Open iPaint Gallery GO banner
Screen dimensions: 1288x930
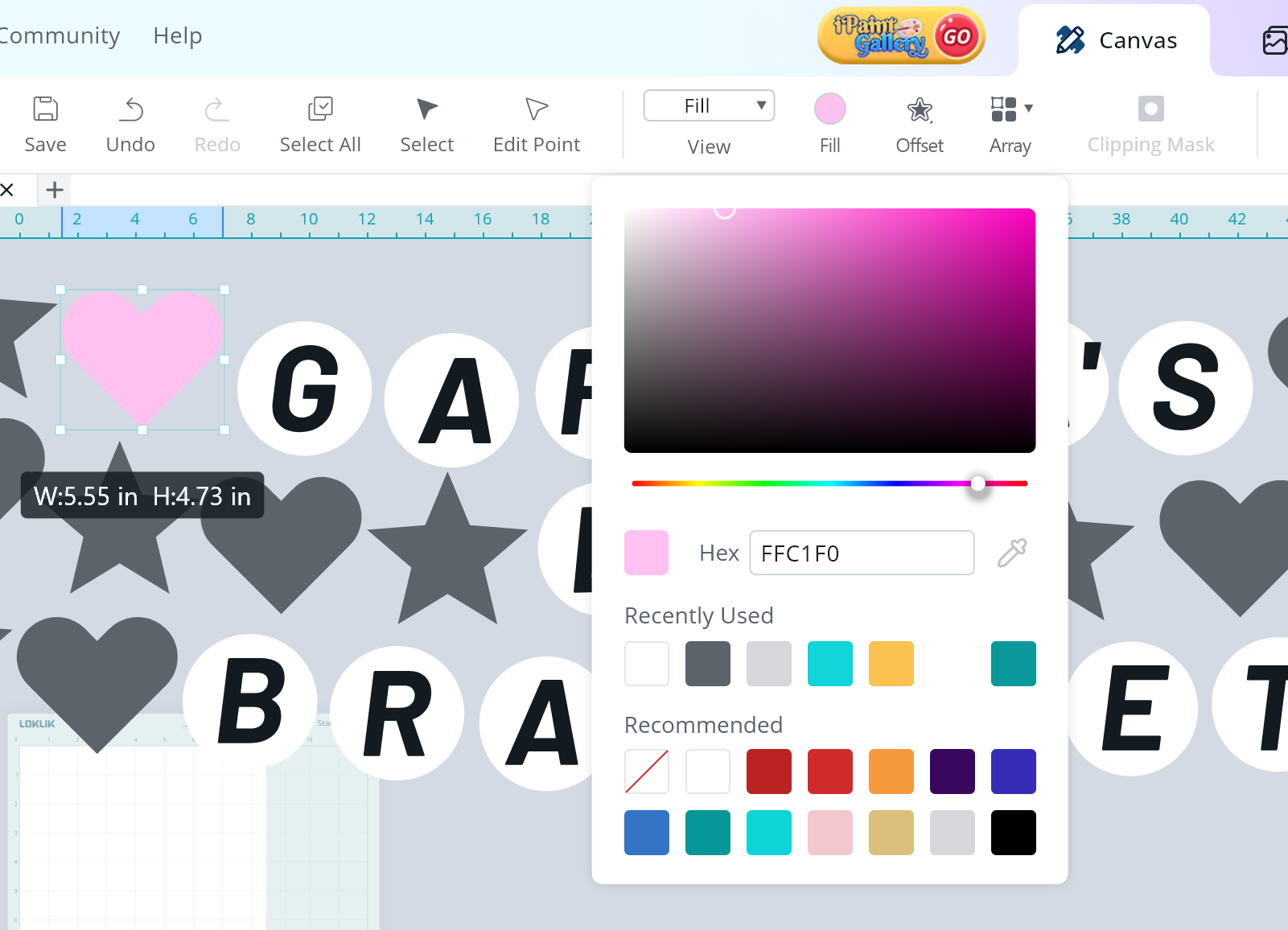point(901,36)
